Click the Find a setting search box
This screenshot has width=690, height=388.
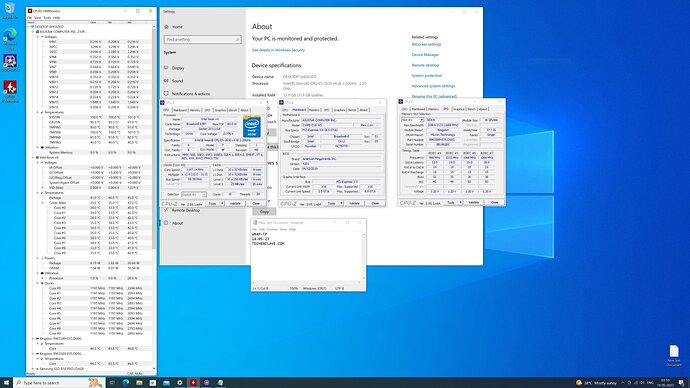click(202, 40)
